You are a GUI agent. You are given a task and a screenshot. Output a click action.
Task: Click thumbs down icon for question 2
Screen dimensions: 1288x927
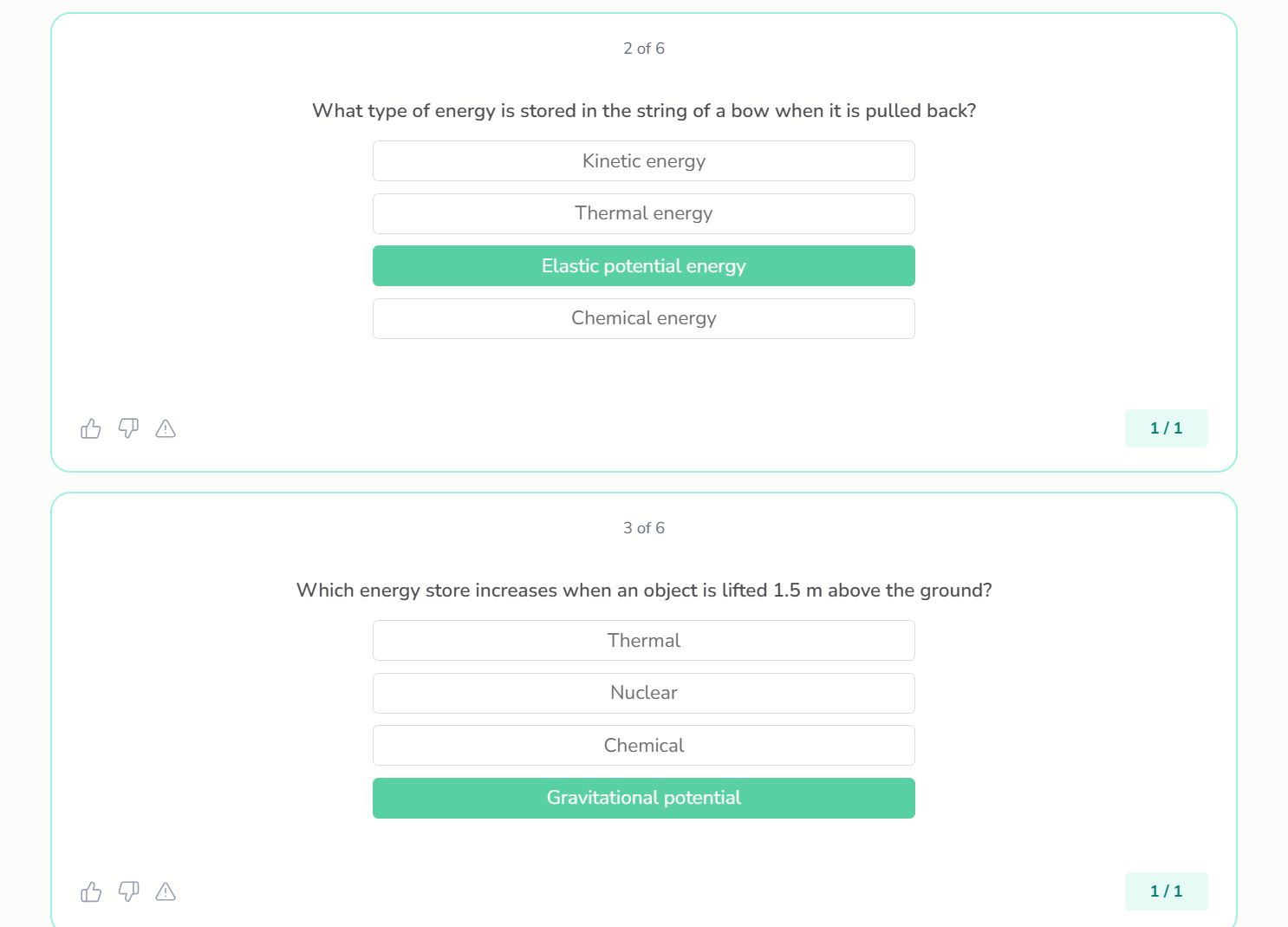click(x=128, y=428)
